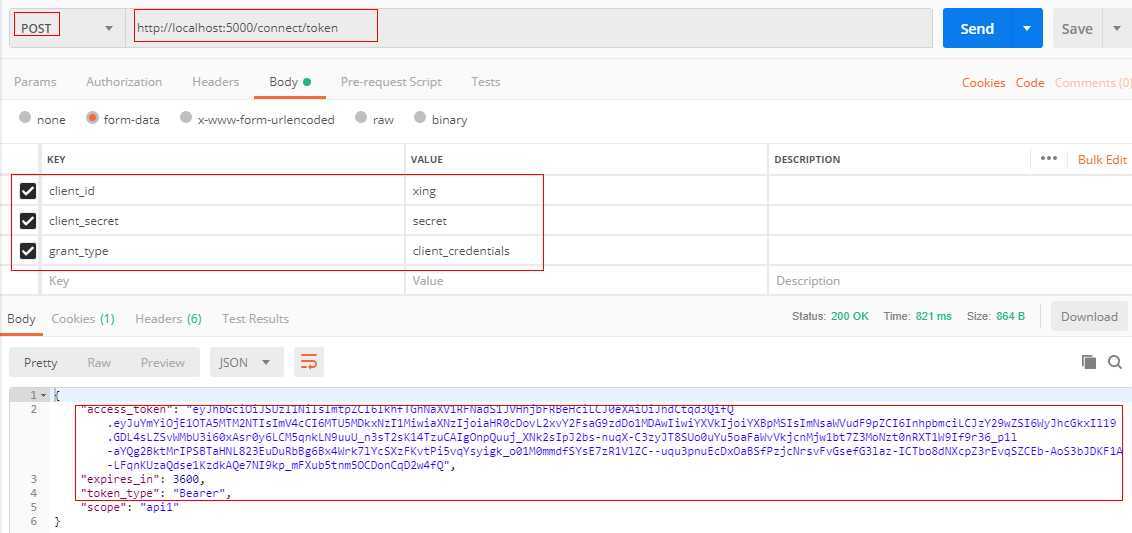Viewport: 1132px width, 533px height.
Task: Focus the empty new Description field
Action: (949, 280)
